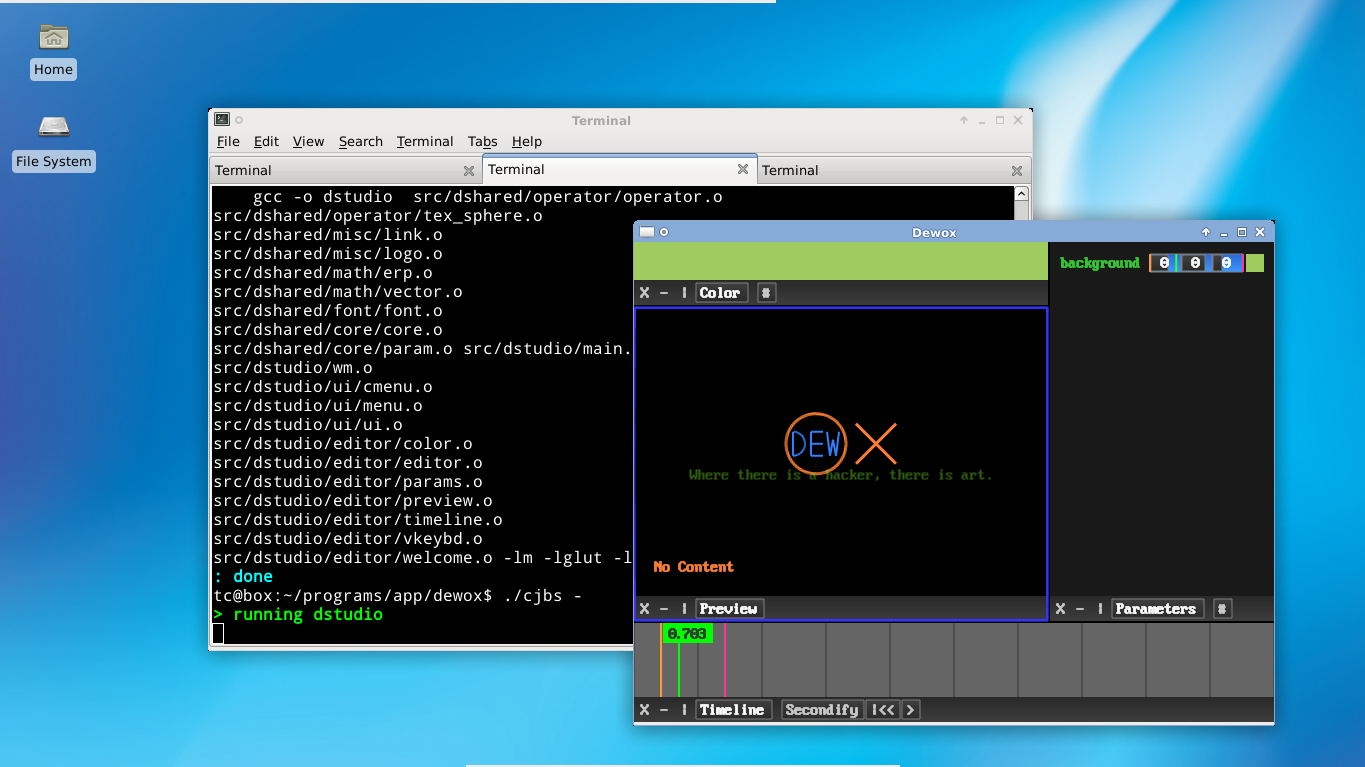
Task: Open the Parameters panel type selector
Action: coord(1155,609)
